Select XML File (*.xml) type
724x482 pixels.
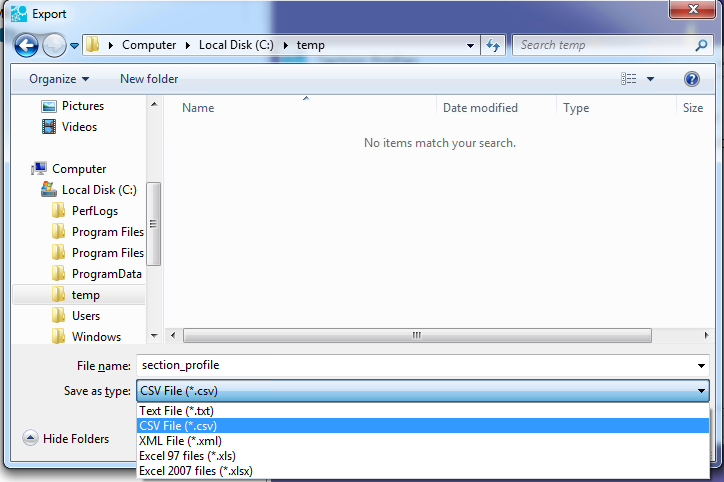click(180, 441)
